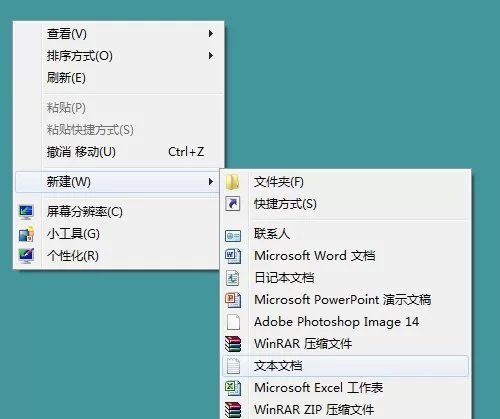The height and width of the screenshot is (419, 500).
Task: Select 刷新(E) to refresh the desktop
Action: pyautogui.click(x=118, y=78)
